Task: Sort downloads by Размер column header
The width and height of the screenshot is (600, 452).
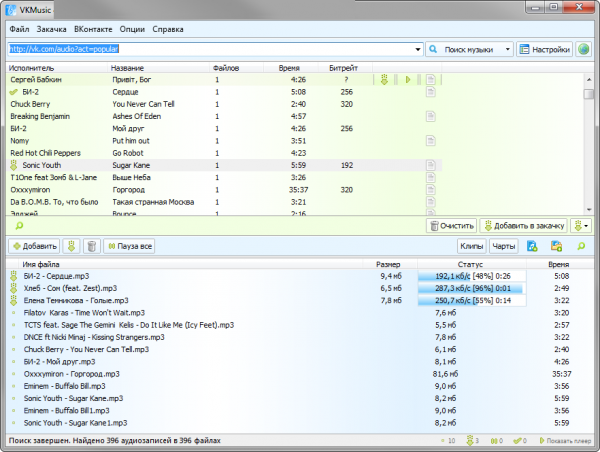Action: [x=390, y=264]
